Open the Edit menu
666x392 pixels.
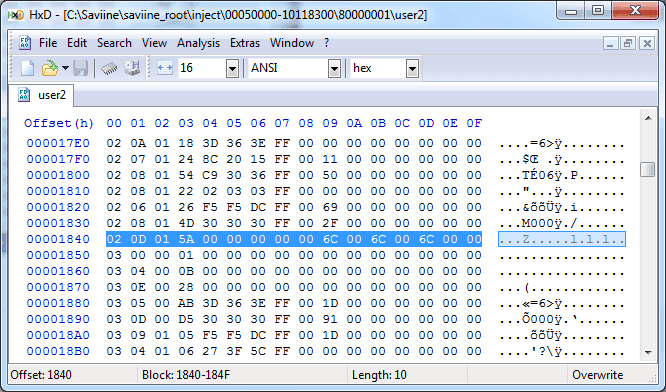[x=77, y=43]
